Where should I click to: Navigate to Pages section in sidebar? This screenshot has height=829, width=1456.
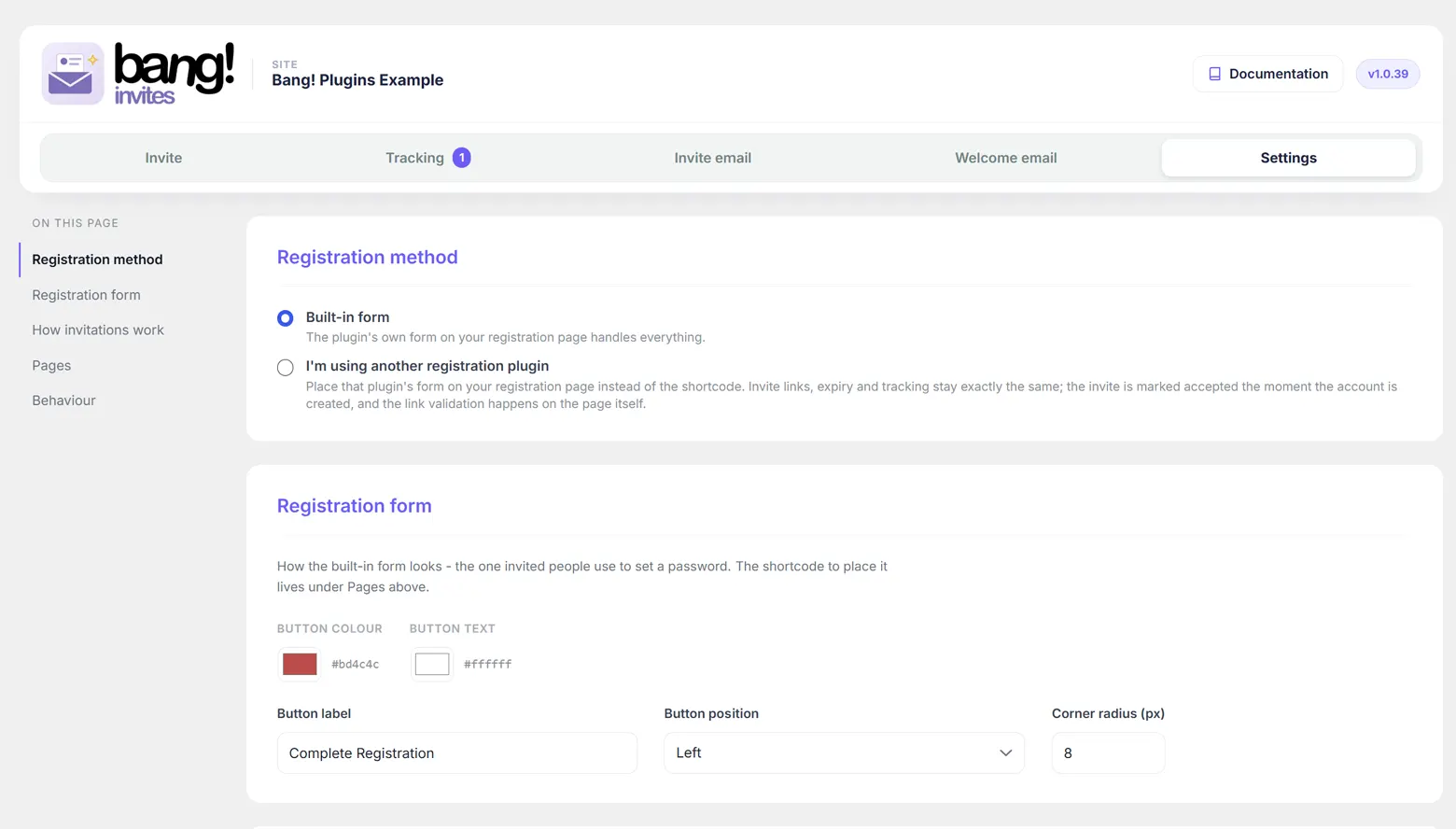pyautogui.click(x=51, y=366)
